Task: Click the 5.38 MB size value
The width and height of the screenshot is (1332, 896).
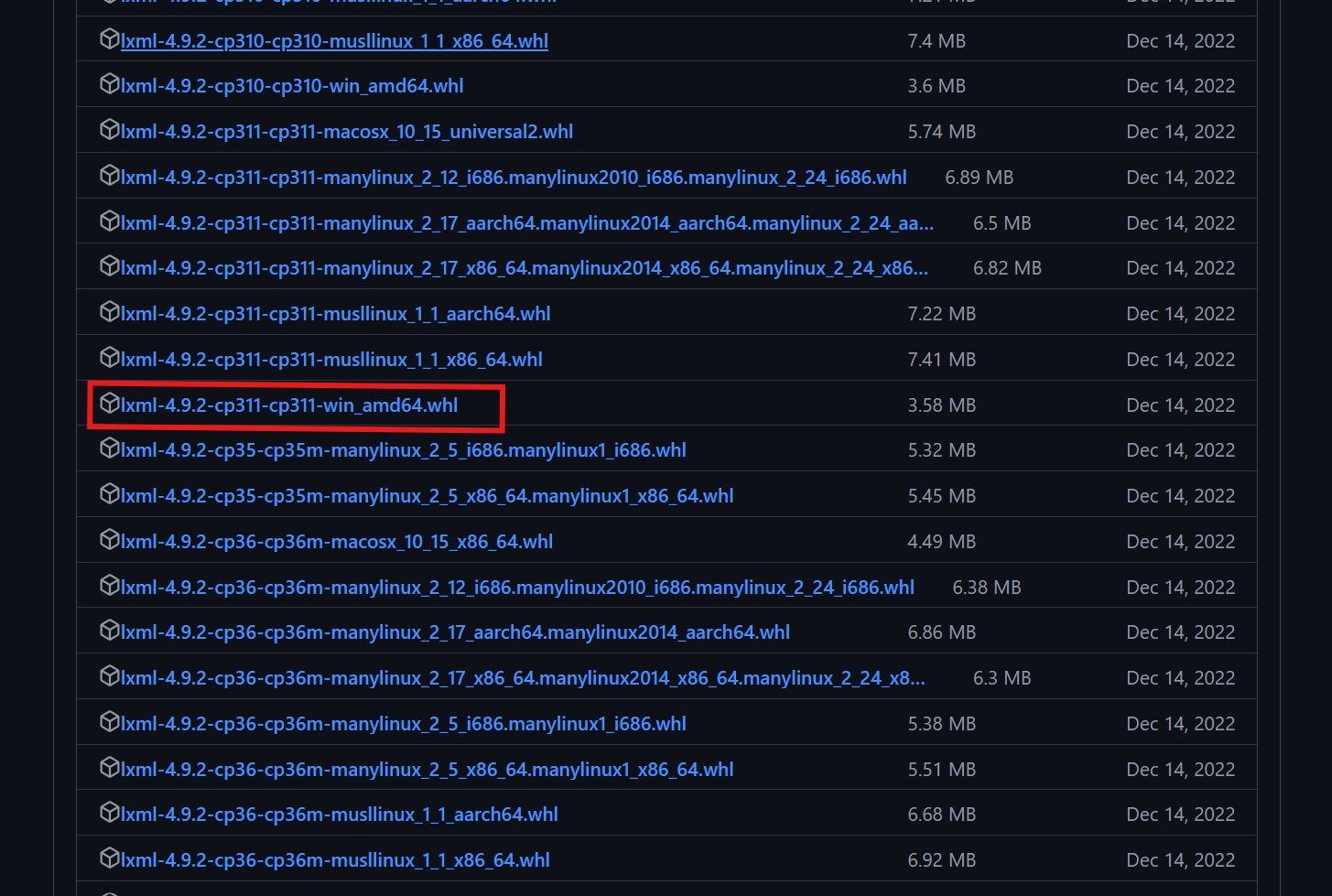Action: [x=942, y=724]
